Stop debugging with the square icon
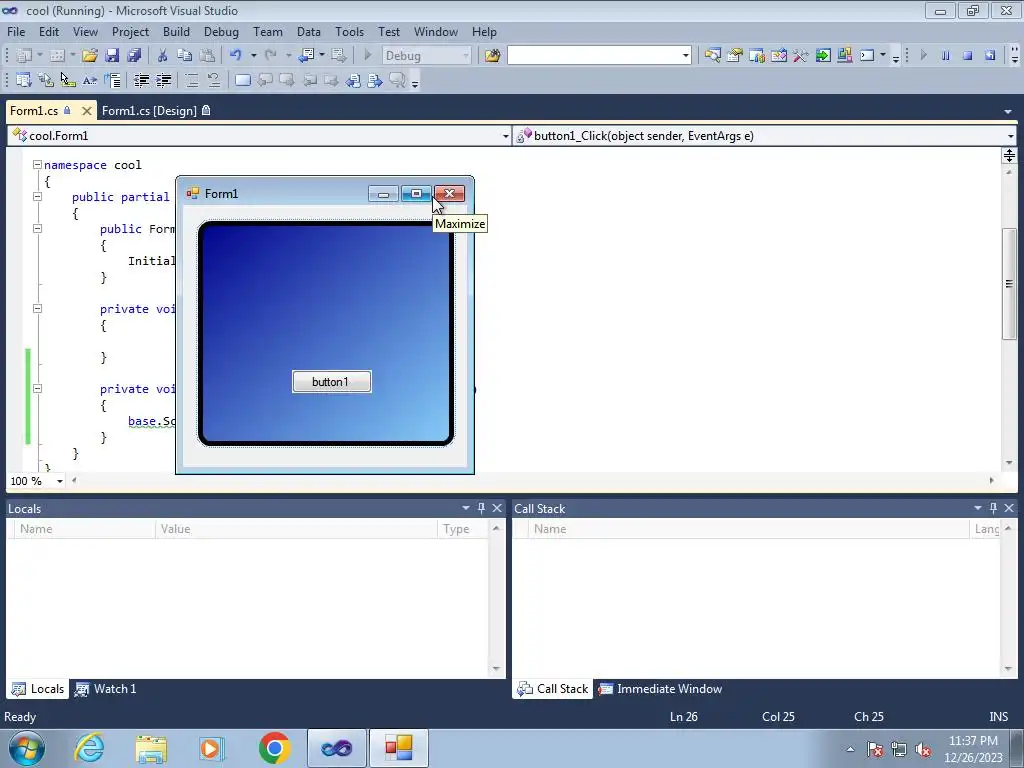This screenshot has width=1024, height=768. coord(967,56)
